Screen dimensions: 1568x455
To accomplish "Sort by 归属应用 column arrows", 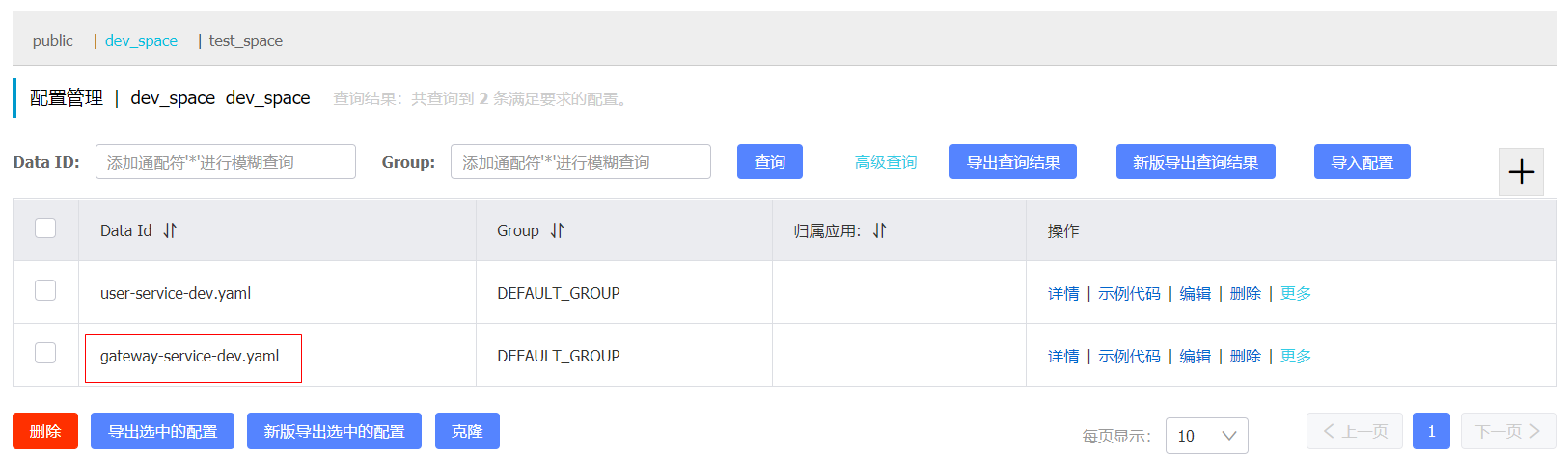I will (x=879, y=230).
